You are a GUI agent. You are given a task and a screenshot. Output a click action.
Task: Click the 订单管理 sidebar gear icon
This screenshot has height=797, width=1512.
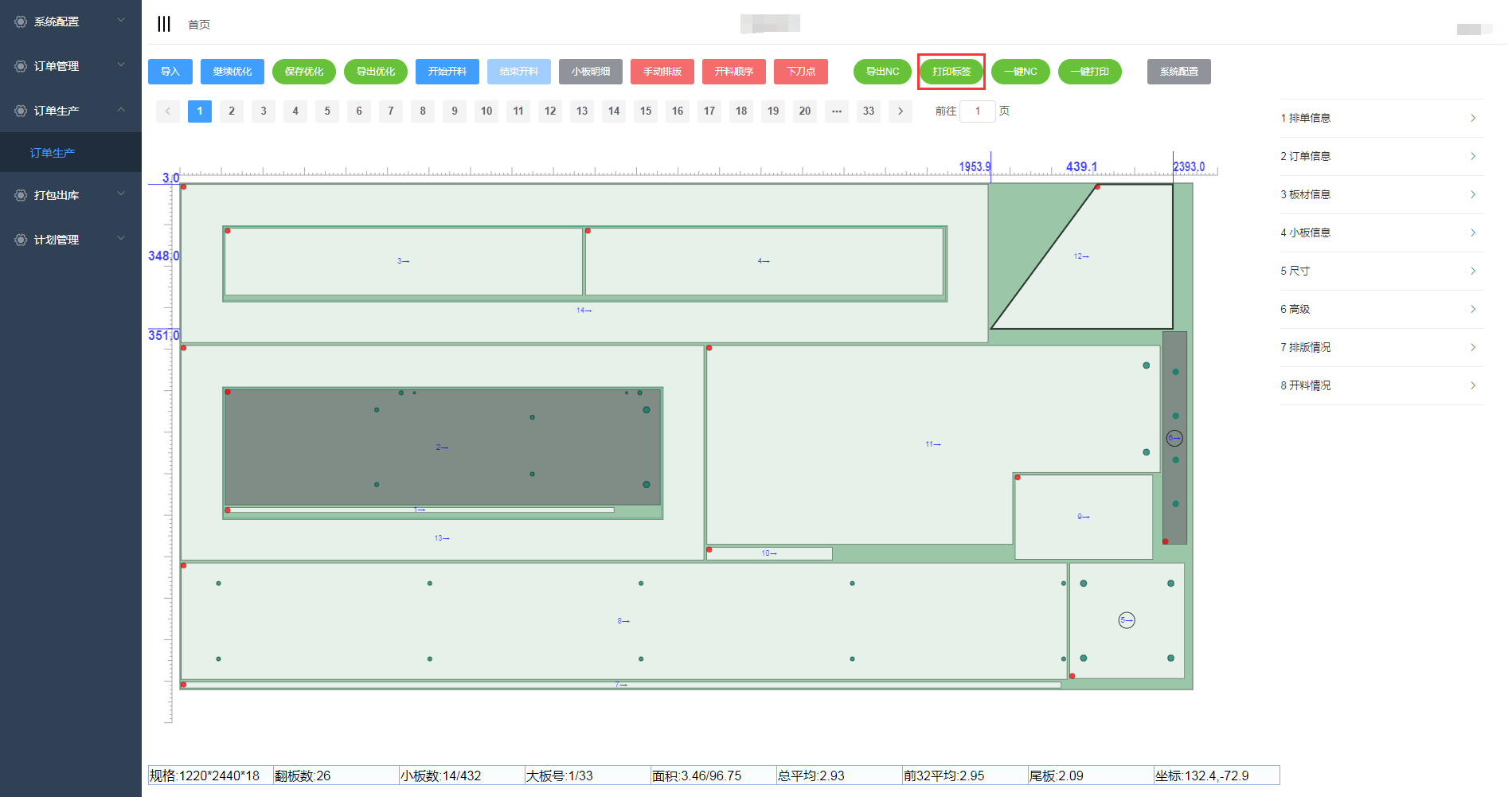(21, 66)
